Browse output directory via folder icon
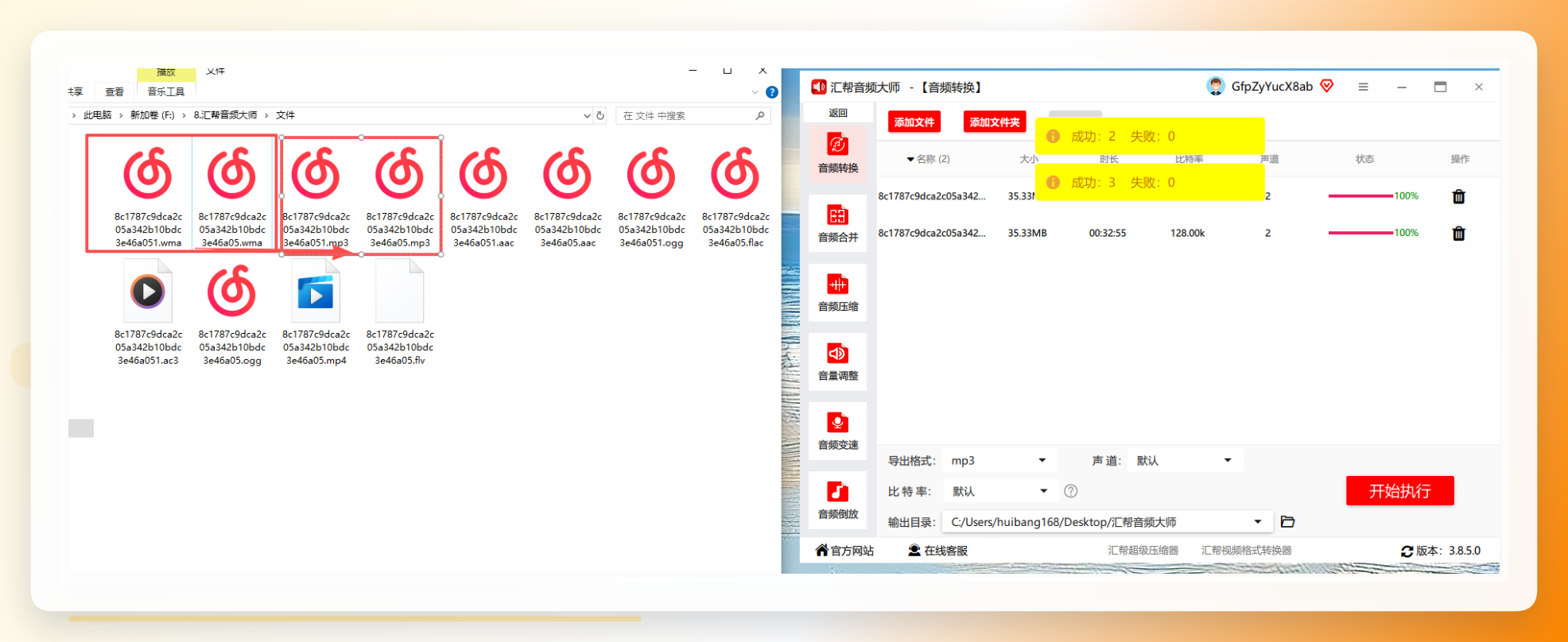This screenshot has width=1568, height=642. pyautogui.click(x=1288, y=522)
